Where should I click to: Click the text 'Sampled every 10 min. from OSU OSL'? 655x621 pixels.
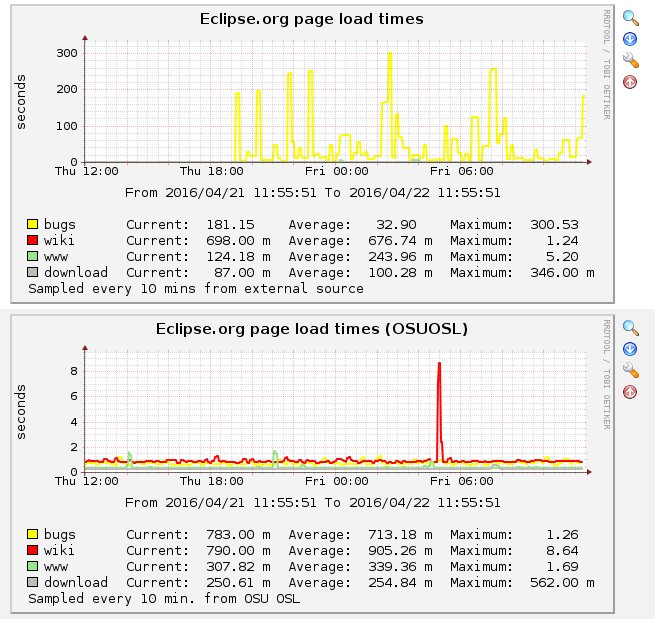coord(164,598)
